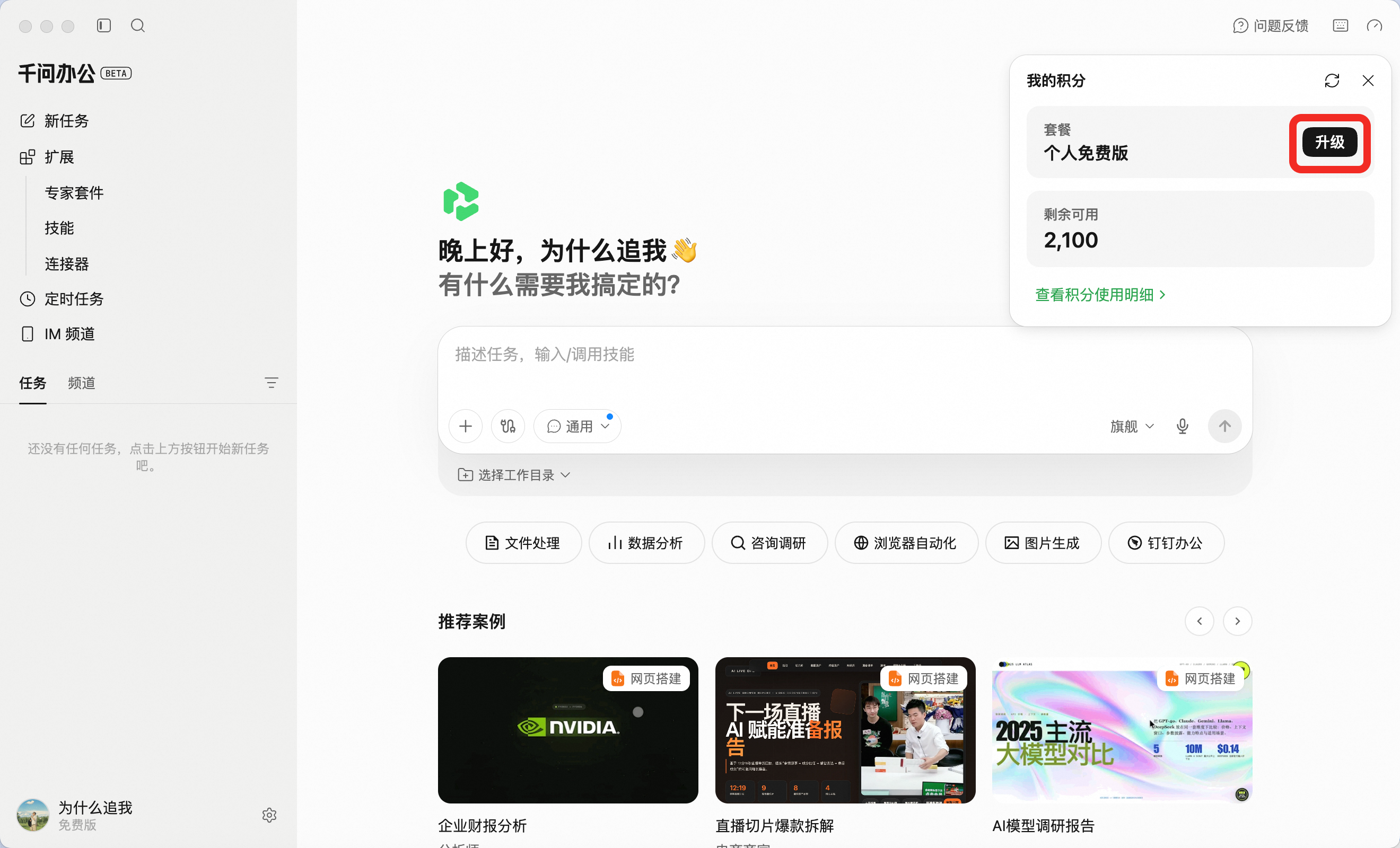
Task: Open IM 频道 phone item
Action: 57,334
